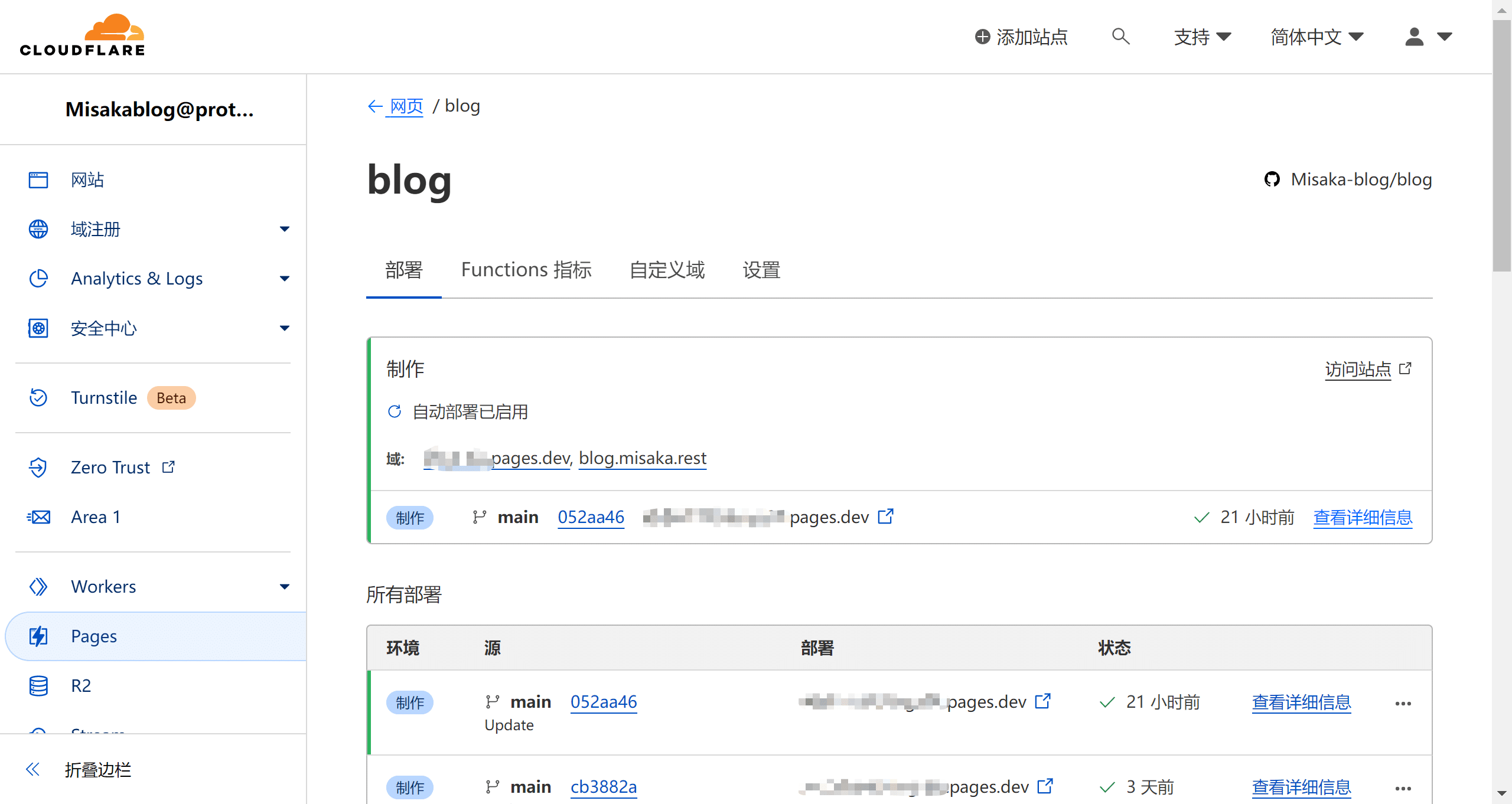The image size is (1512, 804).
Task: Click the 制作 badge in cb3882a row
Action: [410, 787]
